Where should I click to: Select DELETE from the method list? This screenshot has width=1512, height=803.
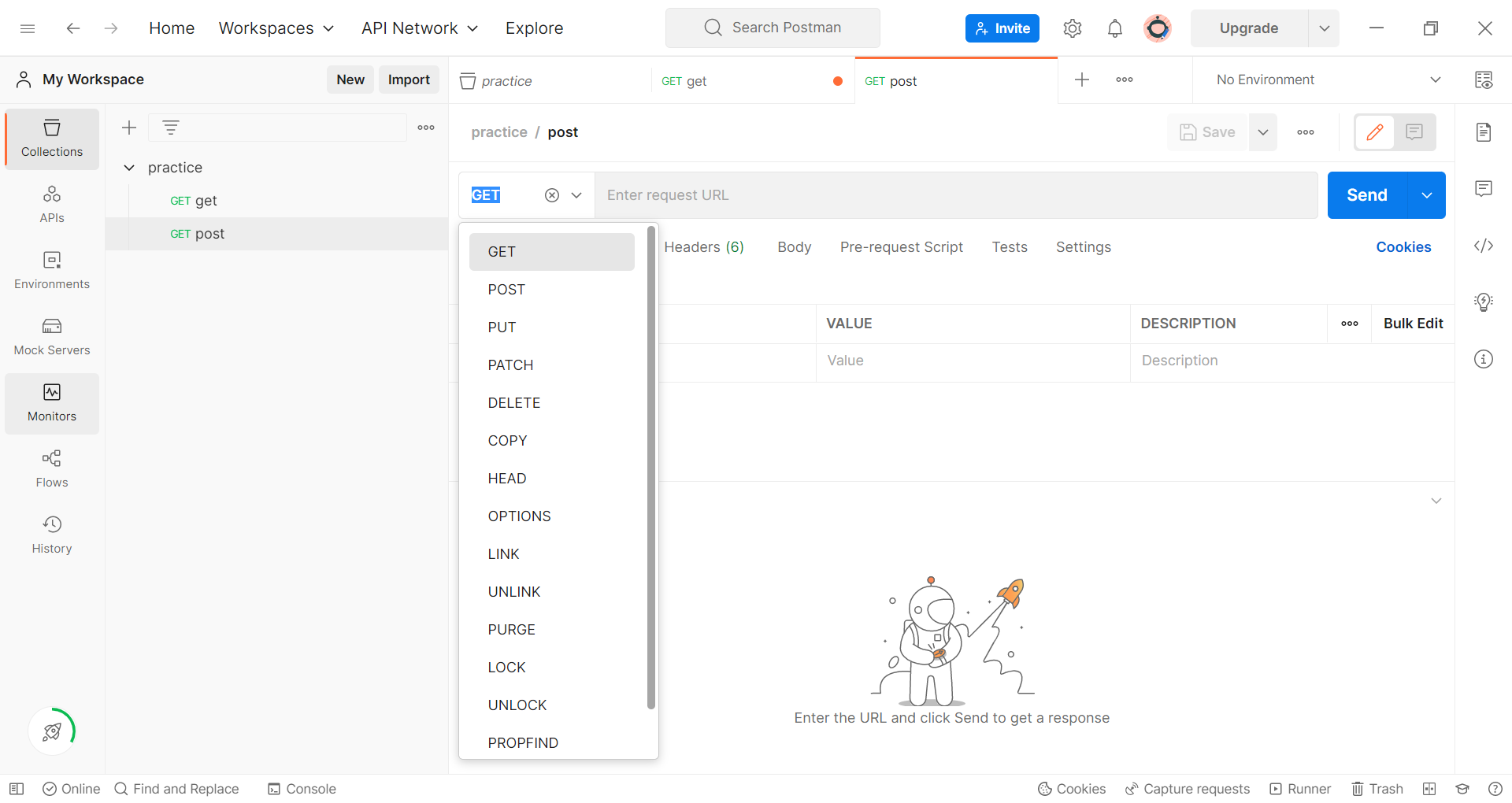552,403
